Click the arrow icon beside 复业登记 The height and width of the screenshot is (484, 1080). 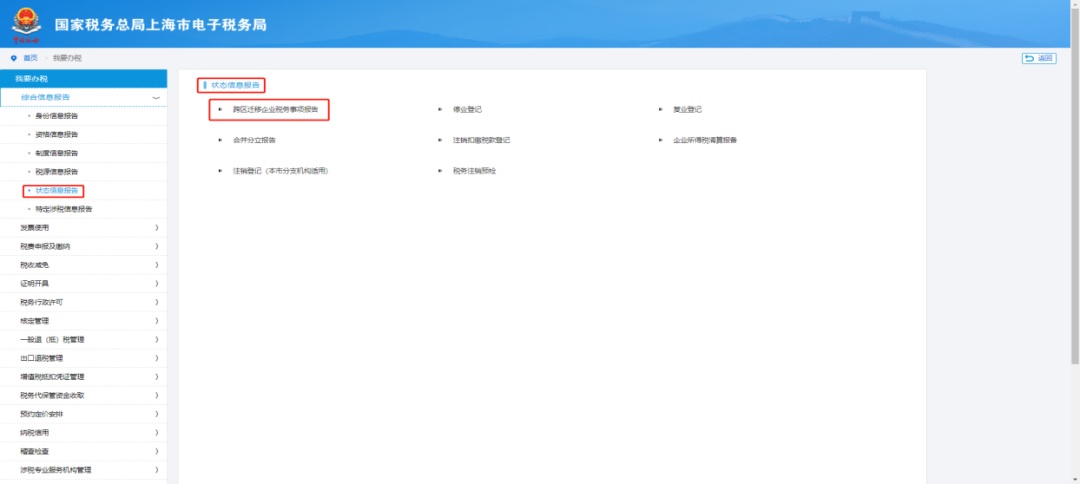pos(661,109)
